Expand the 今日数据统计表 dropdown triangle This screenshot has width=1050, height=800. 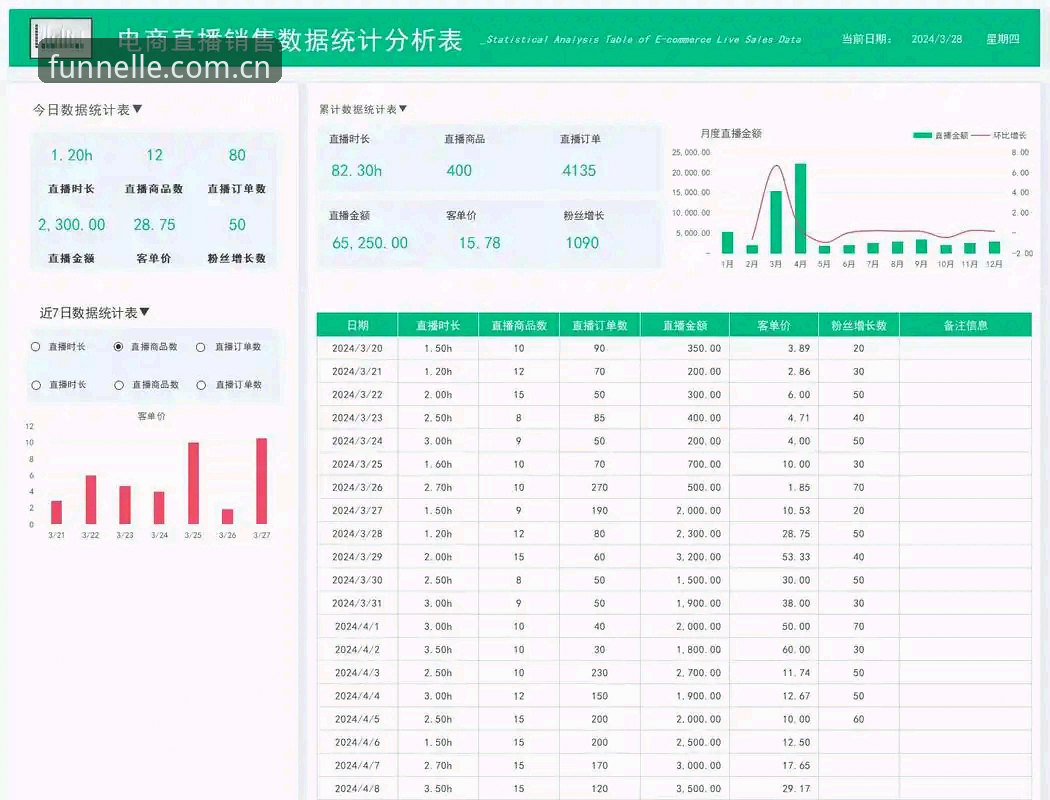(x=137, y=108)
